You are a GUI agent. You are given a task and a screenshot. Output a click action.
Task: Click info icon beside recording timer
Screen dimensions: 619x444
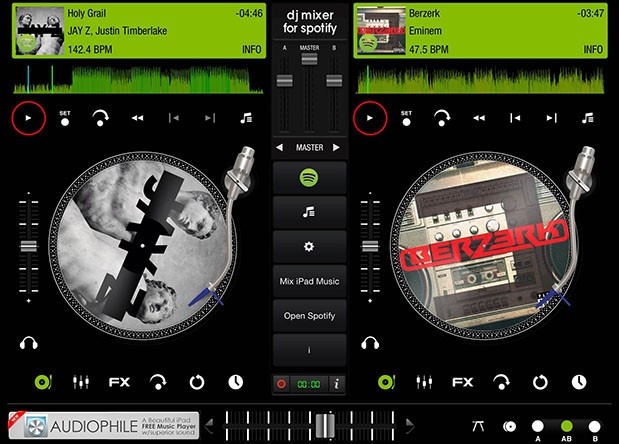click(x=337, y=384)
